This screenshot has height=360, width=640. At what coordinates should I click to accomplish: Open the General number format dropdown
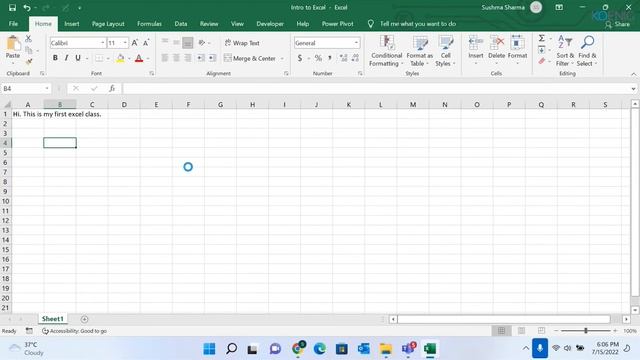click(x=356, y=43)
